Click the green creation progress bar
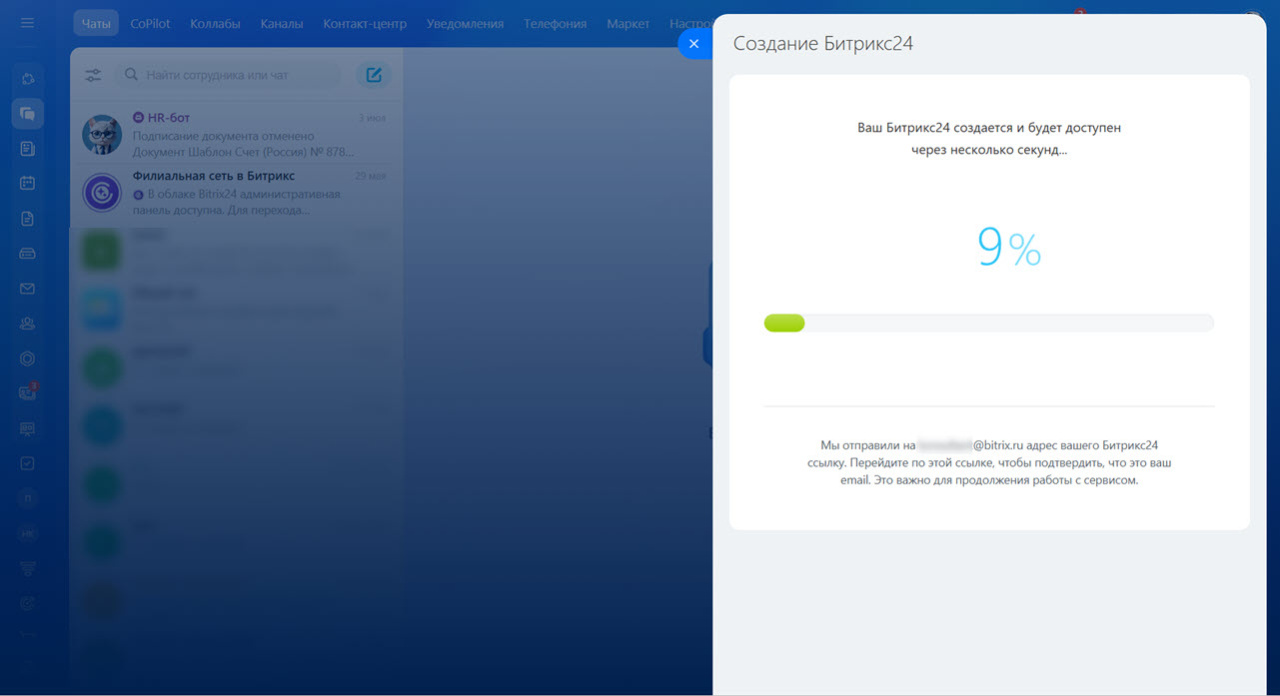The width and height of the screenshot is (1280, 696). 784,323
